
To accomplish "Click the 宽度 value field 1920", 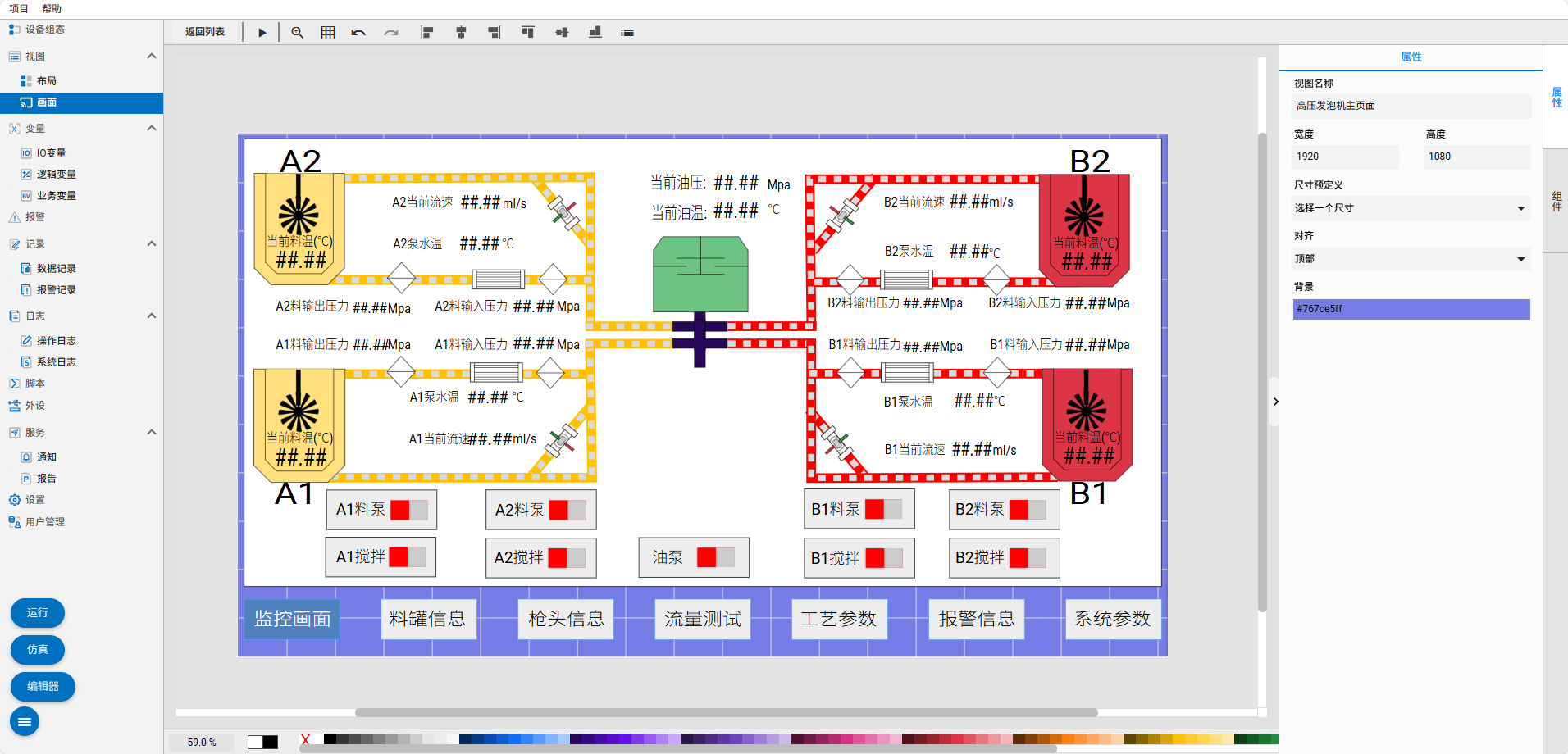I will pyautogui.click(x=1346, y=157).
